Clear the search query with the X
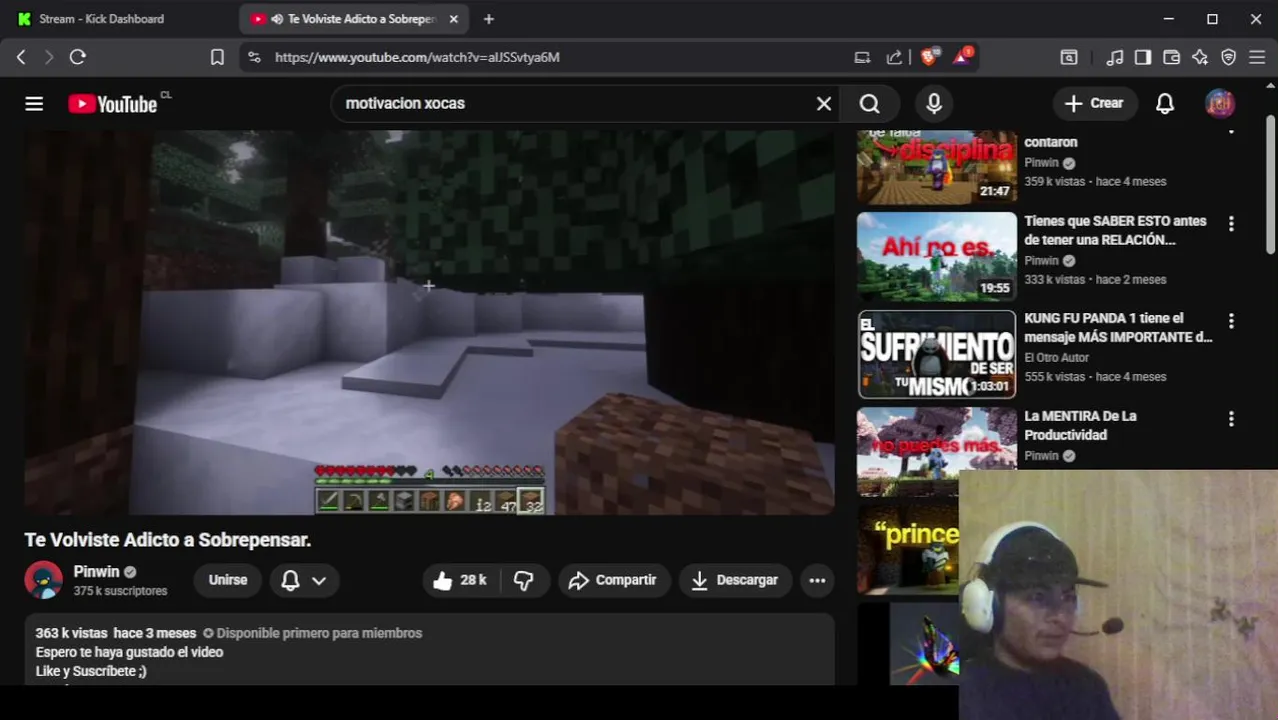Viewport: 1278px width, 720px height. (824, 103)
